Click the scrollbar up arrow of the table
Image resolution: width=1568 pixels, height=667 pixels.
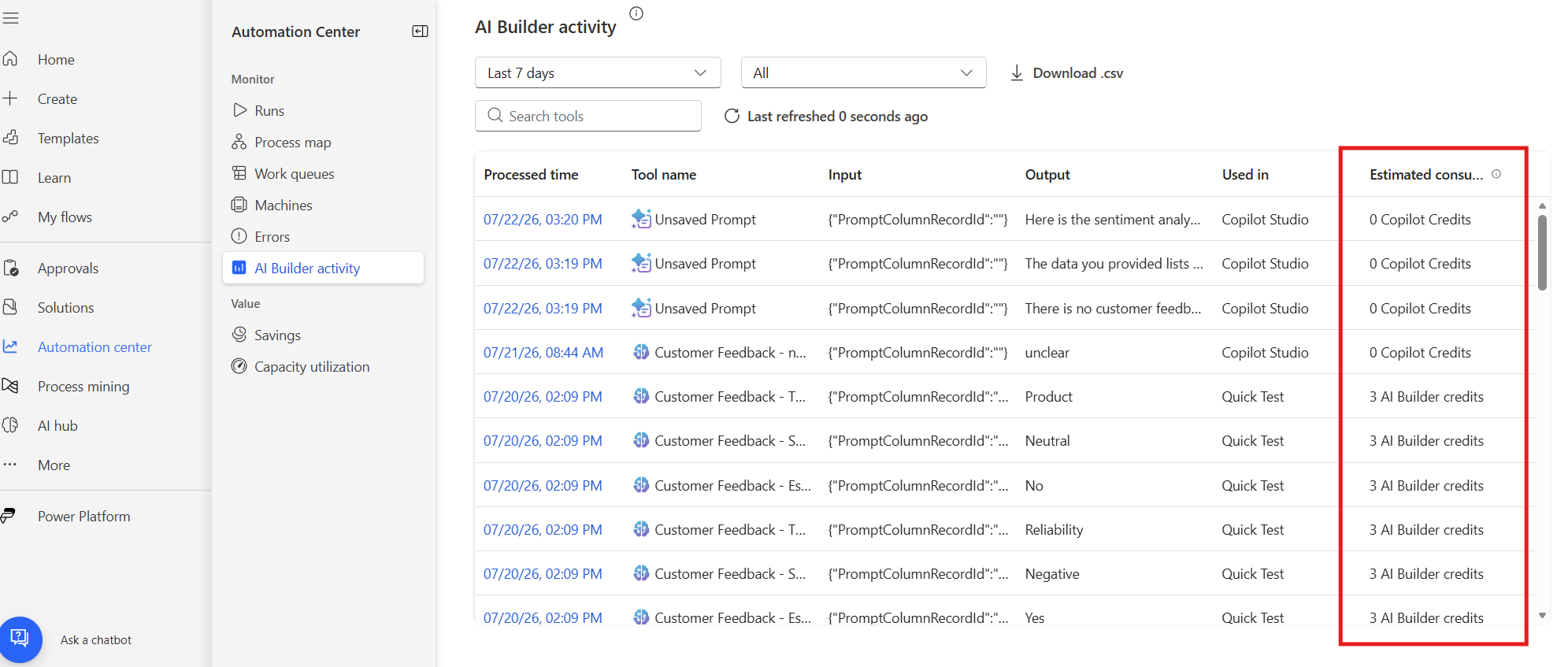pyautogui.click(x=1542, y=206)
